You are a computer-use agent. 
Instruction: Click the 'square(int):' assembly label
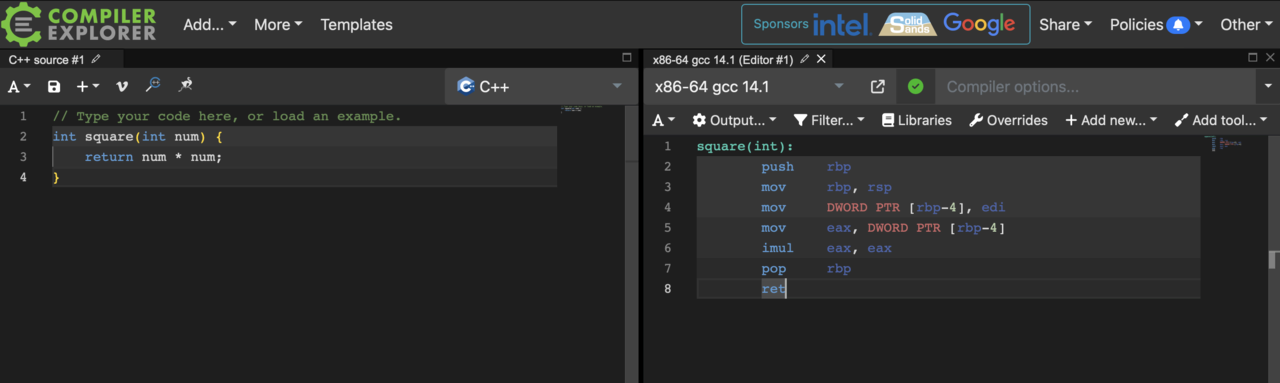point(744,147)
